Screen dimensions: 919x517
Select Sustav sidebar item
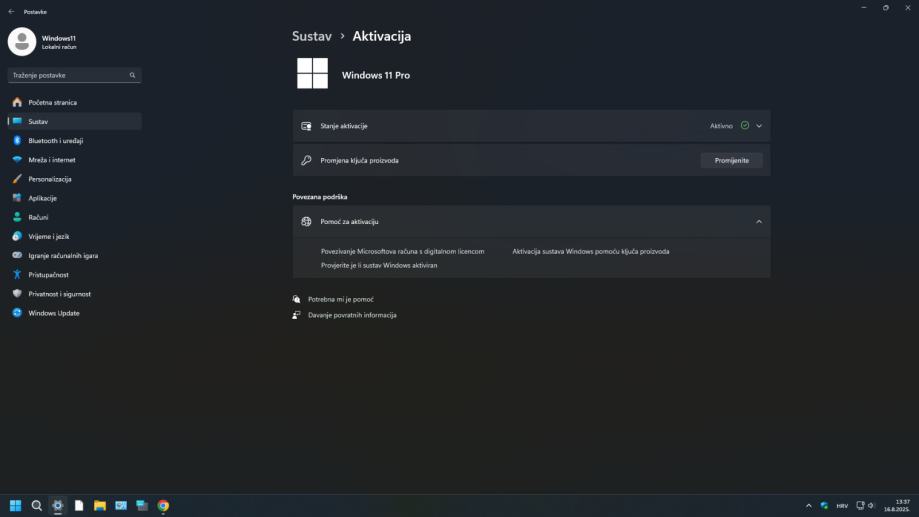pos(74,121)
